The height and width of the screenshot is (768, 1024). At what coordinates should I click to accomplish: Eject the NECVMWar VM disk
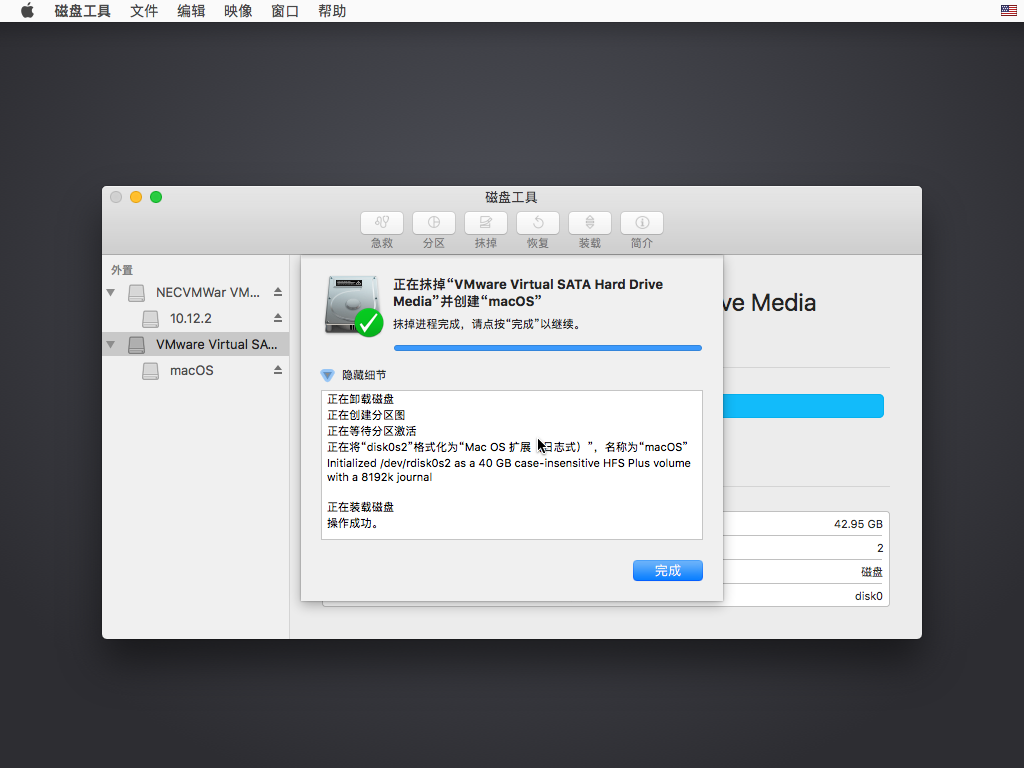click(278, 292)
